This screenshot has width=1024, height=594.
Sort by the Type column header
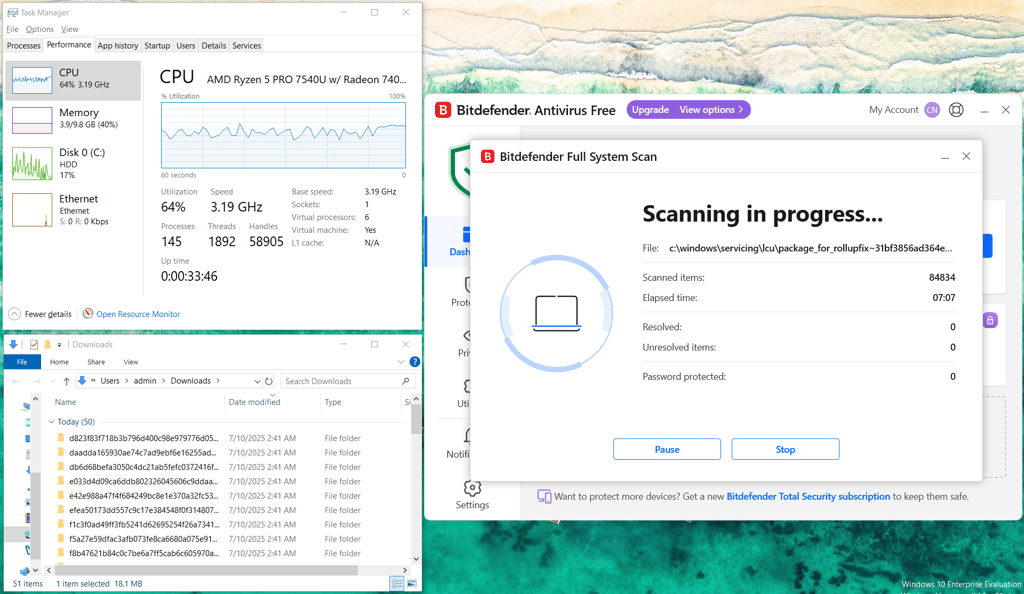click(x=333, y=402)
